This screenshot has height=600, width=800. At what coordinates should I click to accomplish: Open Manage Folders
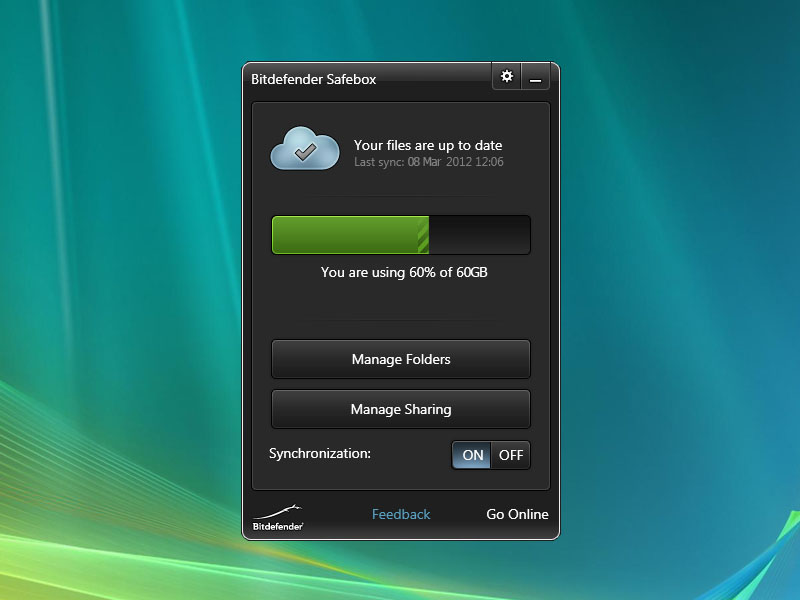click(401, 359)
